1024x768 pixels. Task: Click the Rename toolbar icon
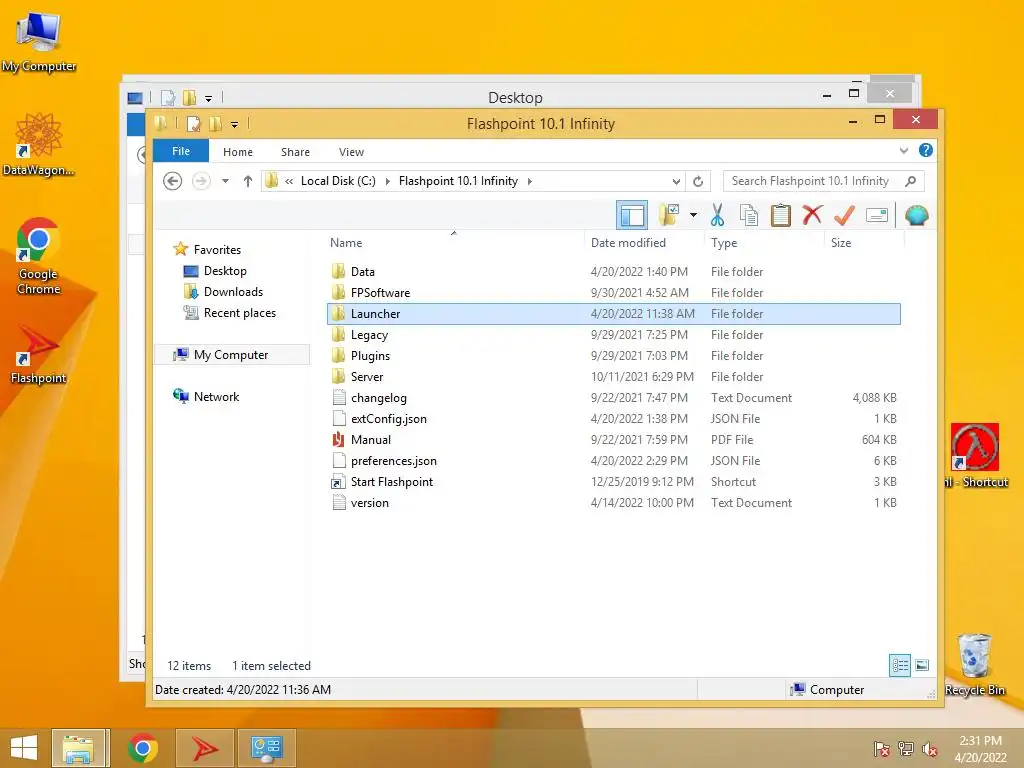[876, 215]
